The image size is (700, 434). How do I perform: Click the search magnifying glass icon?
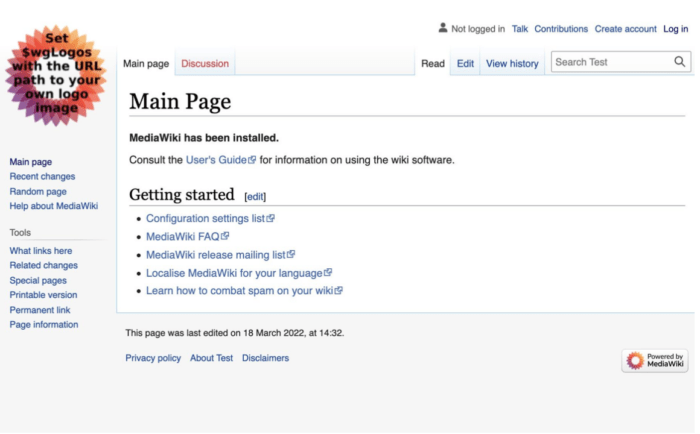(x=679, y=62)
